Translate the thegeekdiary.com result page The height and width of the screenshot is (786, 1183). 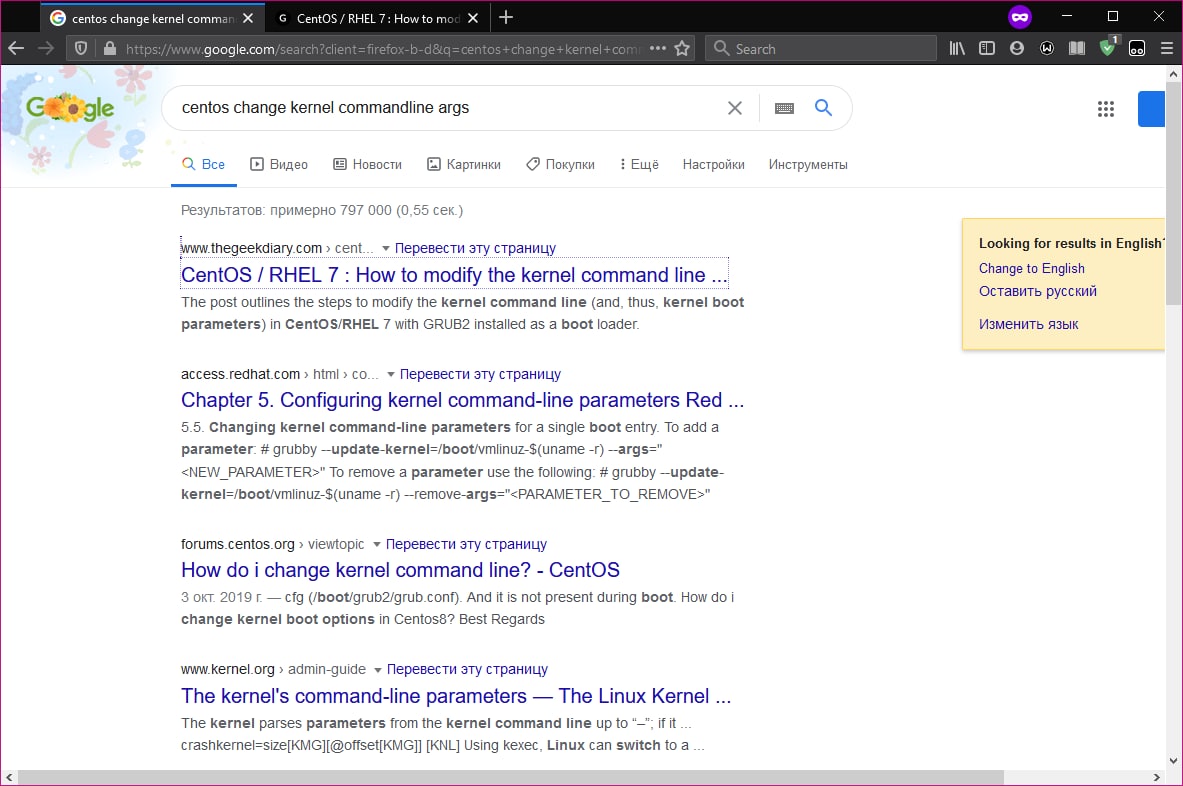[x=475, y=248]
